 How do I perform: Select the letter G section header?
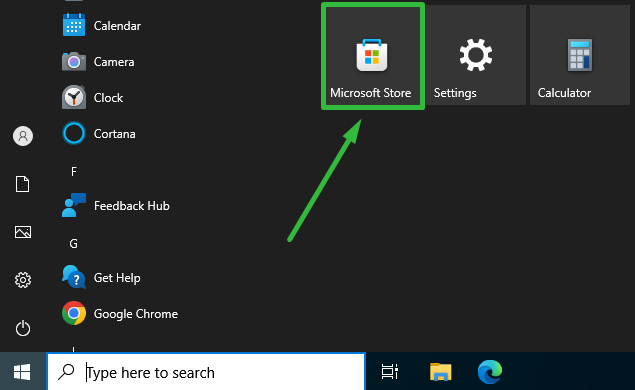pos(73,244)
